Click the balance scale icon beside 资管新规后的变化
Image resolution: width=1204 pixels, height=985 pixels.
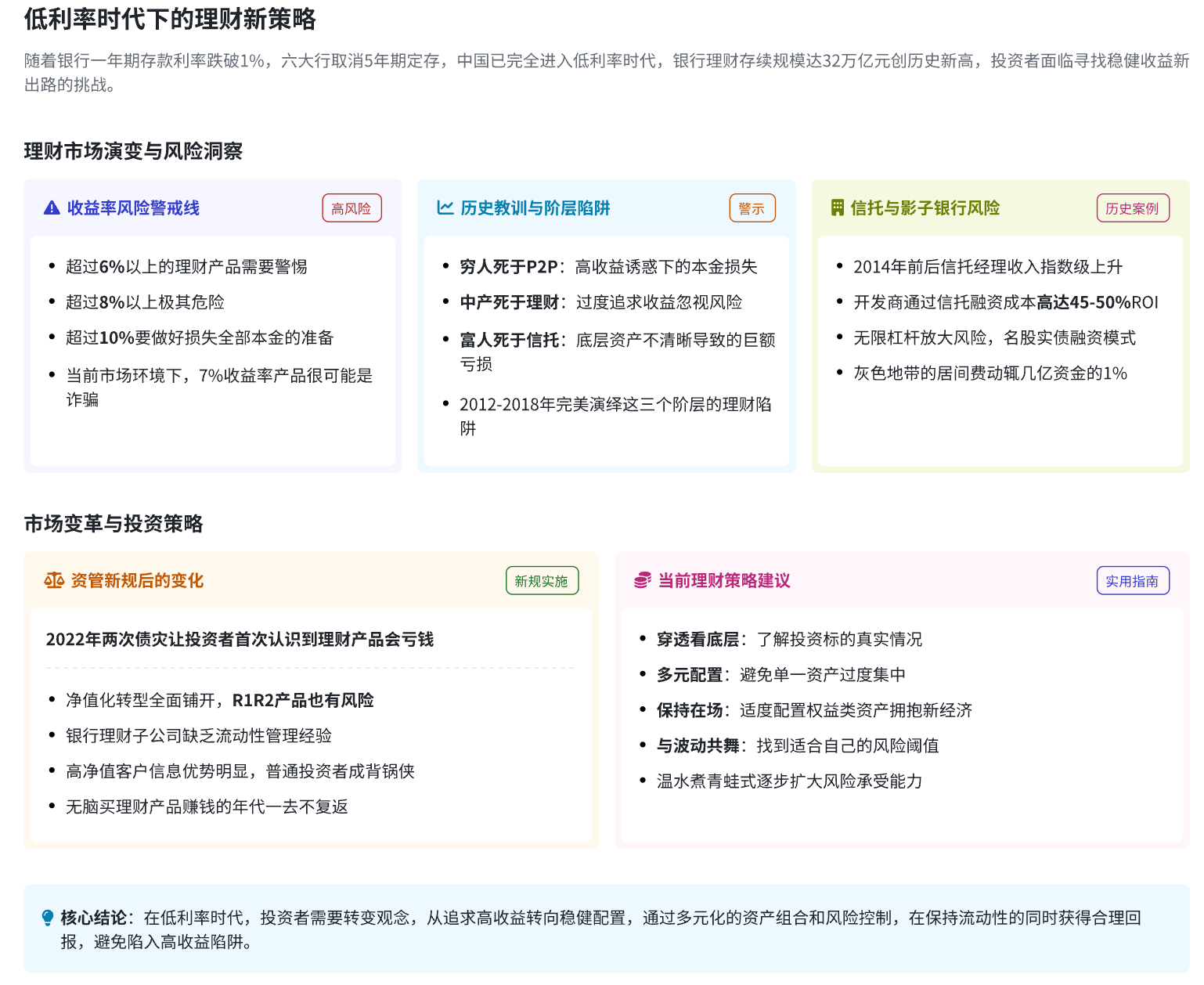coord(54,581)
